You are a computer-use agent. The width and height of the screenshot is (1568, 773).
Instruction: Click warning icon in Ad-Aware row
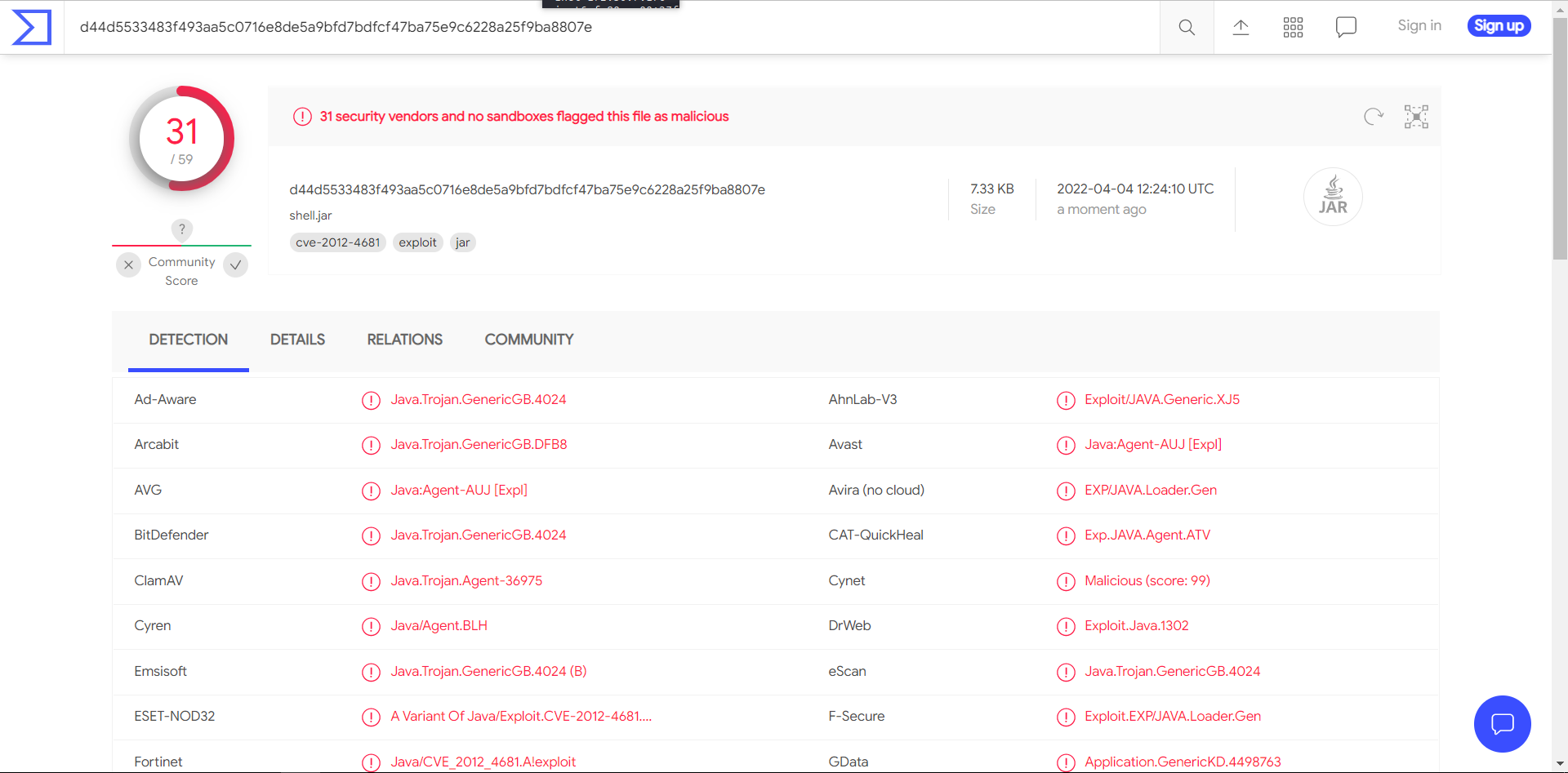pyautogui.click(x=371, y=400)
